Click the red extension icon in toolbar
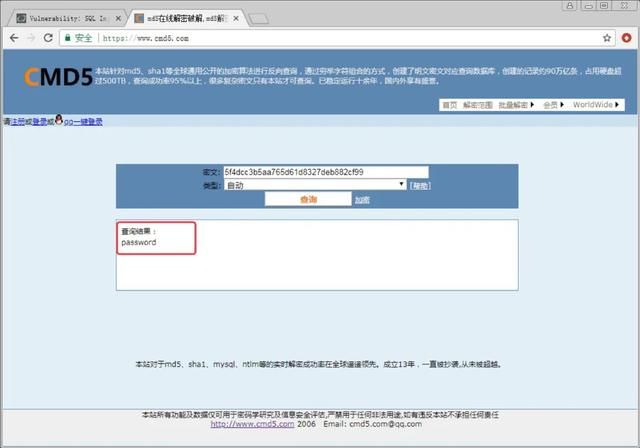 [x=624, y=38]
